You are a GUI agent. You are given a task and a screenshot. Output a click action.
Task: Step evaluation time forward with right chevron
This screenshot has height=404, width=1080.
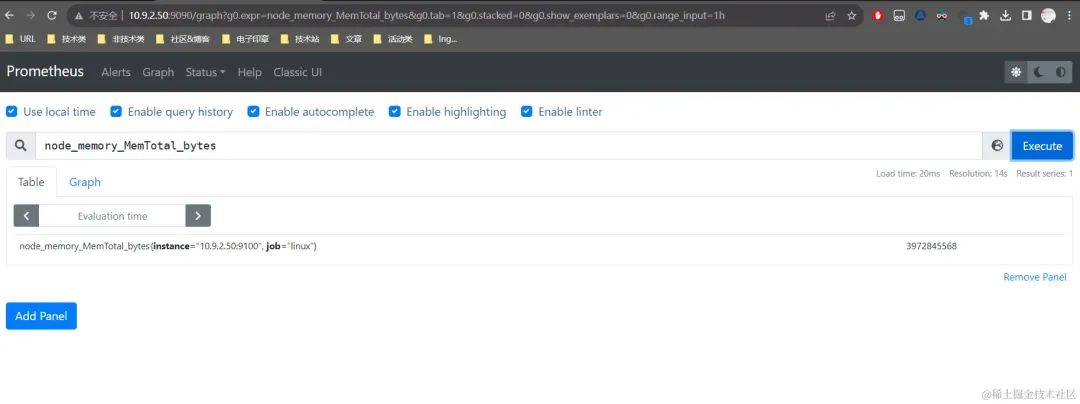pos(198,215)
